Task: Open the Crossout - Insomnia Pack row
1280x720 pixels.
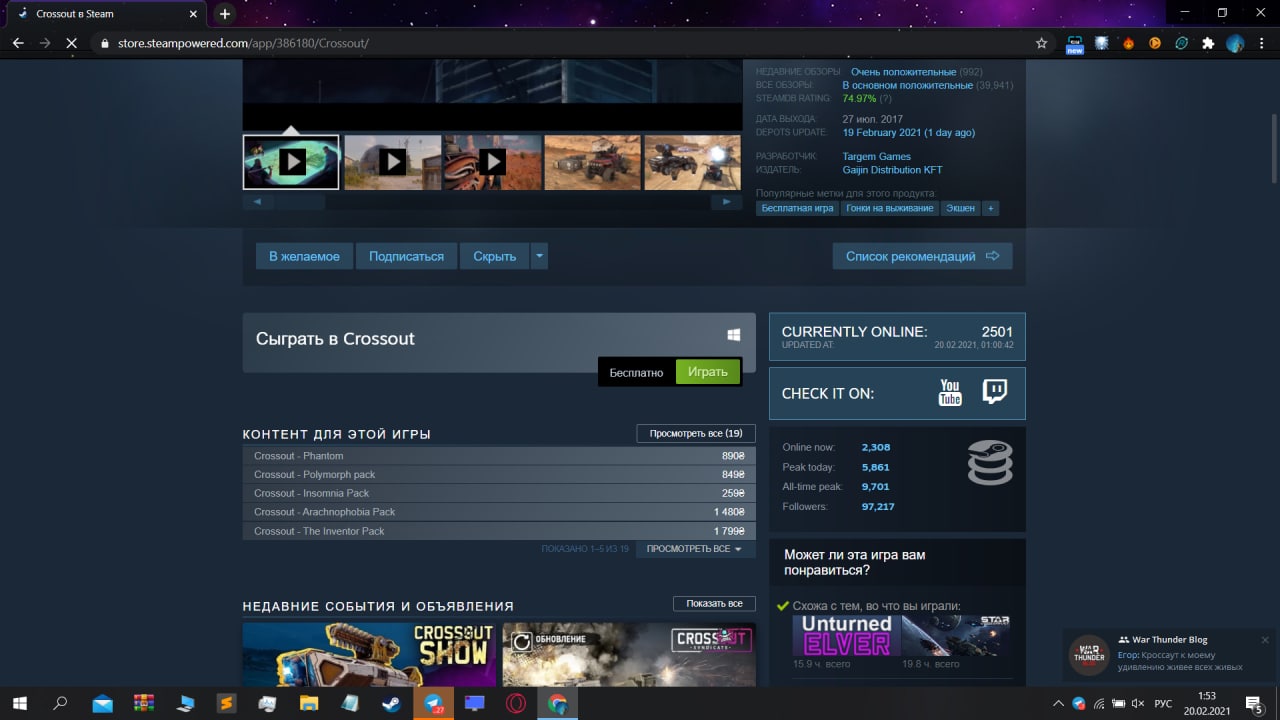Action: pos(499,493)
